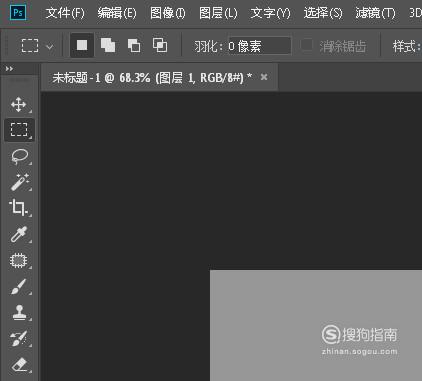Open the 文件(F) menu
422x381 pixels.
click(x=65, y=13)
